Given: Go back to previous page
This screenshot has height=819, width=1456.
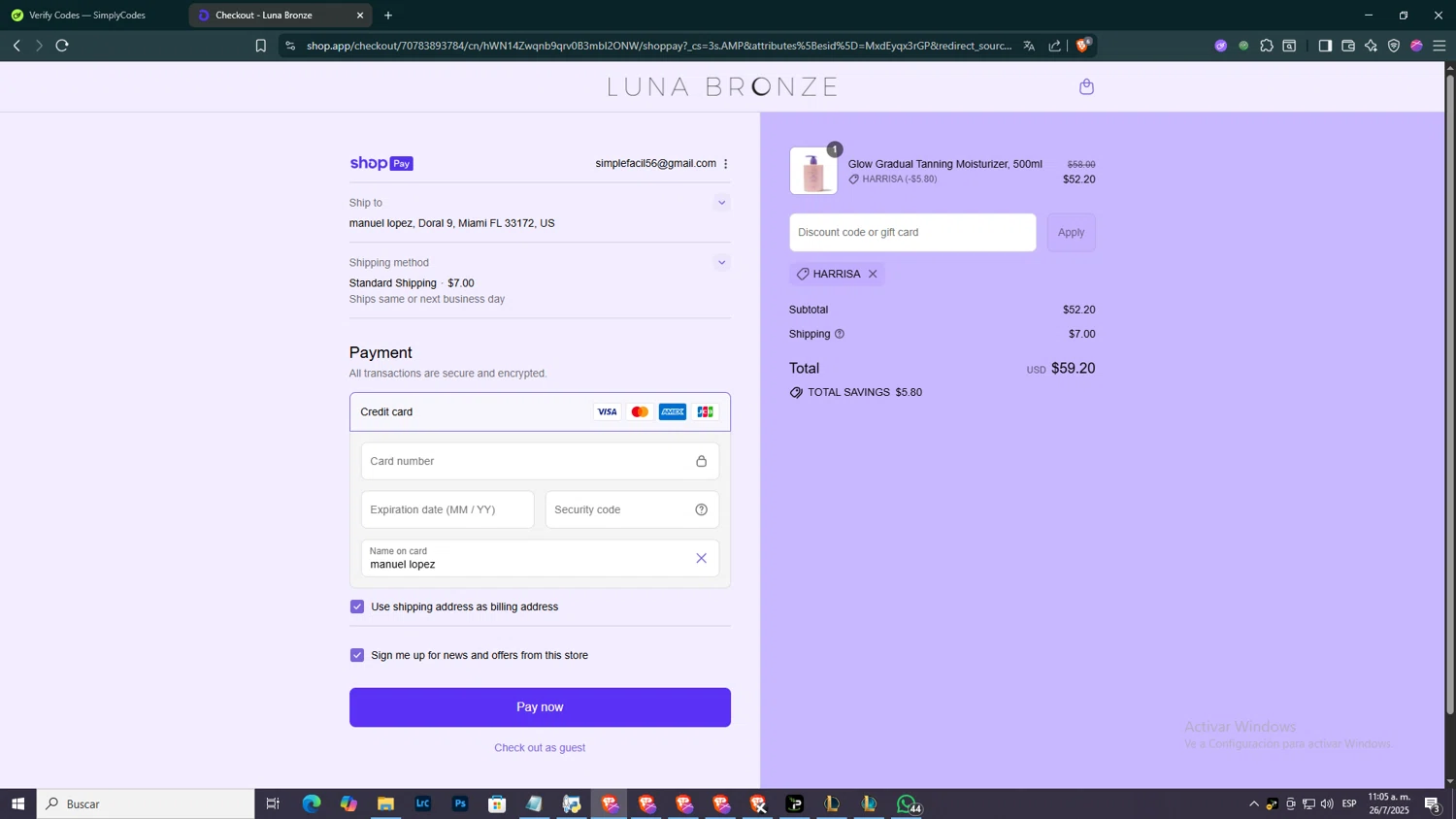Looking at the screenshot, I should point(17,46).
